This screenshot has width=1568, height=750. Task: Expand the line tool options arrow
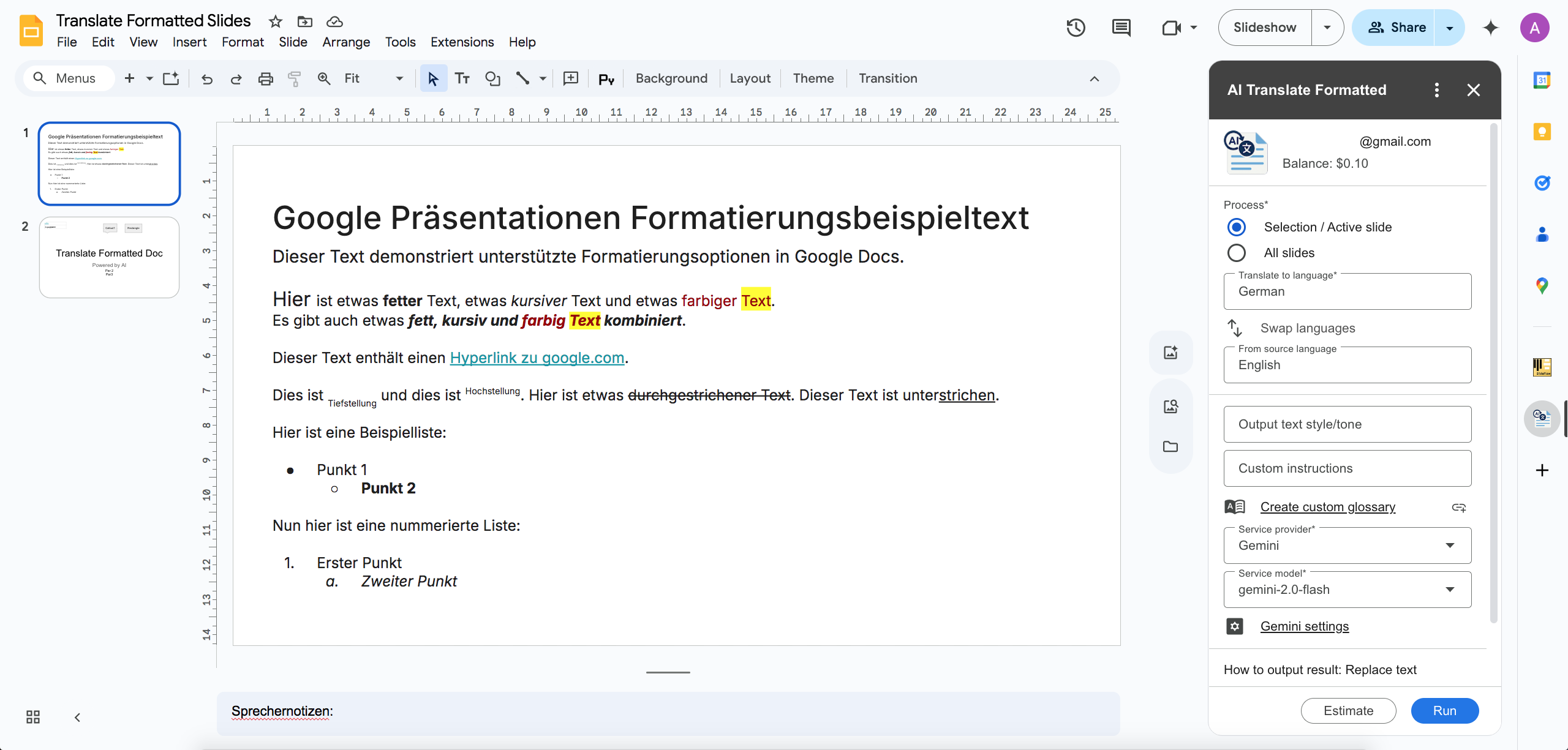pos(543,78)
